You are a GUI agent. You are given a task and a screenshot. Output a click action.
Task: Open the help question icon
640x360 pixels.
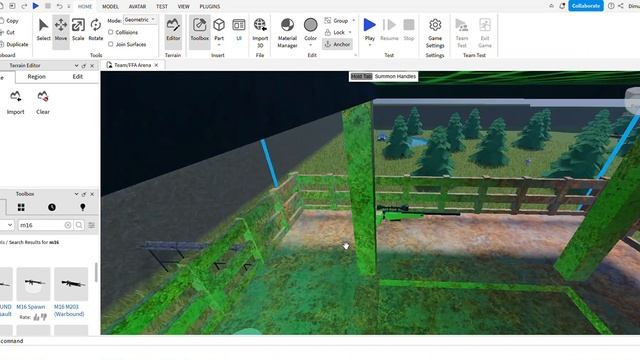(x=611, y=6)
